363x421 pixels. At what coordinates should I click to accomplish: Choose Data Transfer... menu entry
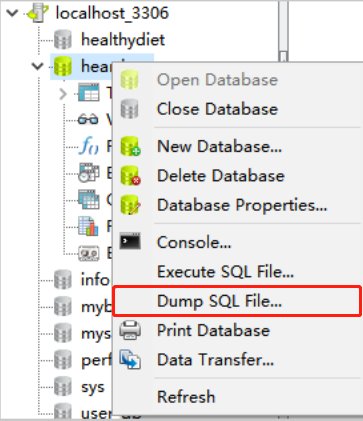[x=237, y=360]
